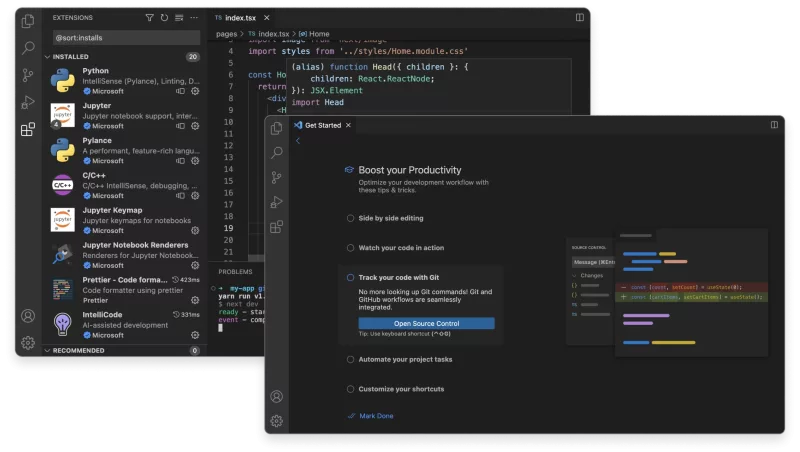Screen dimensions: 800x452
Task: Click the @sort:installs search field
Action: [x=126, y=38]
